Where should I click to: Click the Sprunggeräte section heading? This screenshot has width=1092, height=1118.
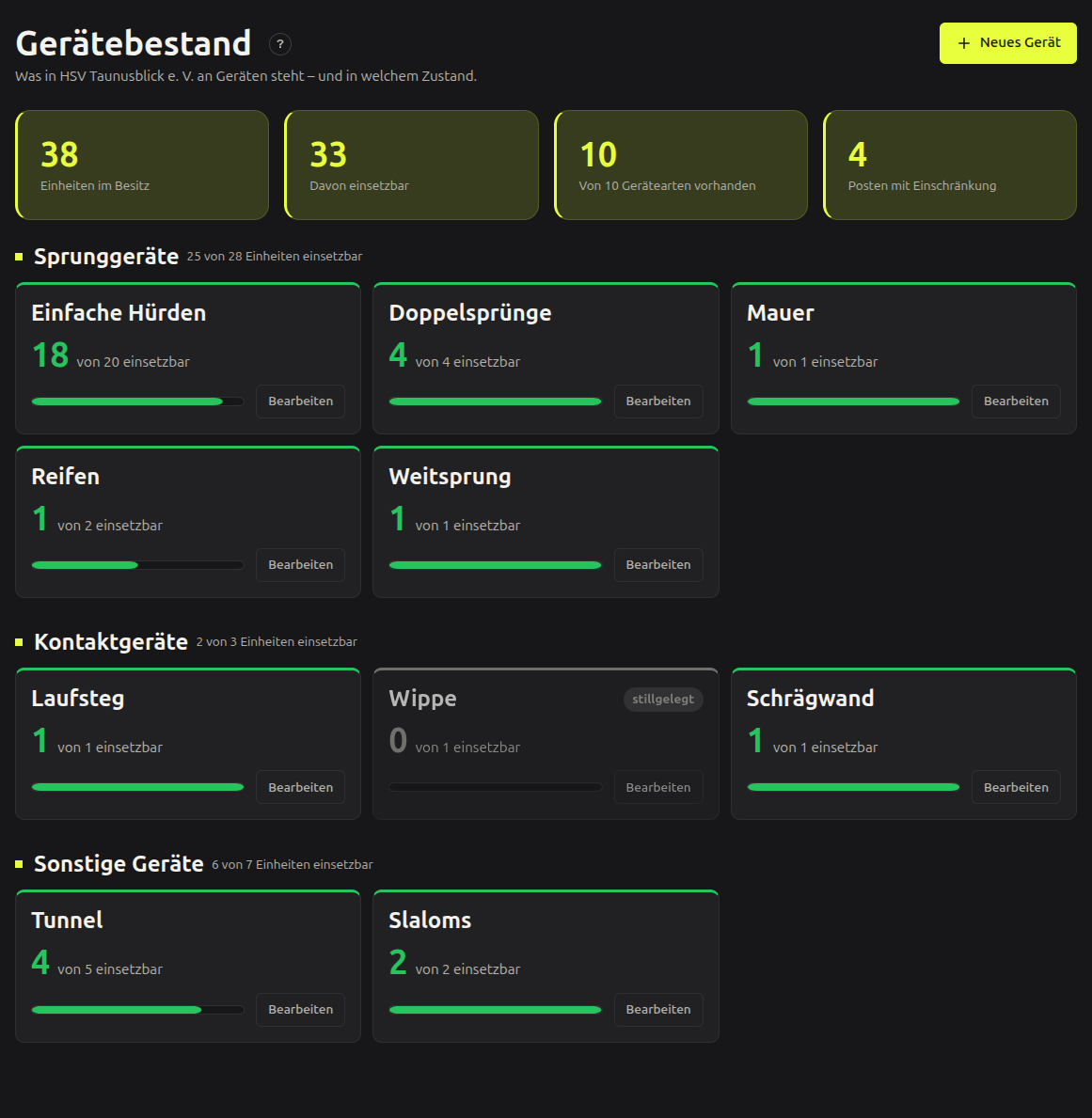pyautogui.click(x=106, y=256)
